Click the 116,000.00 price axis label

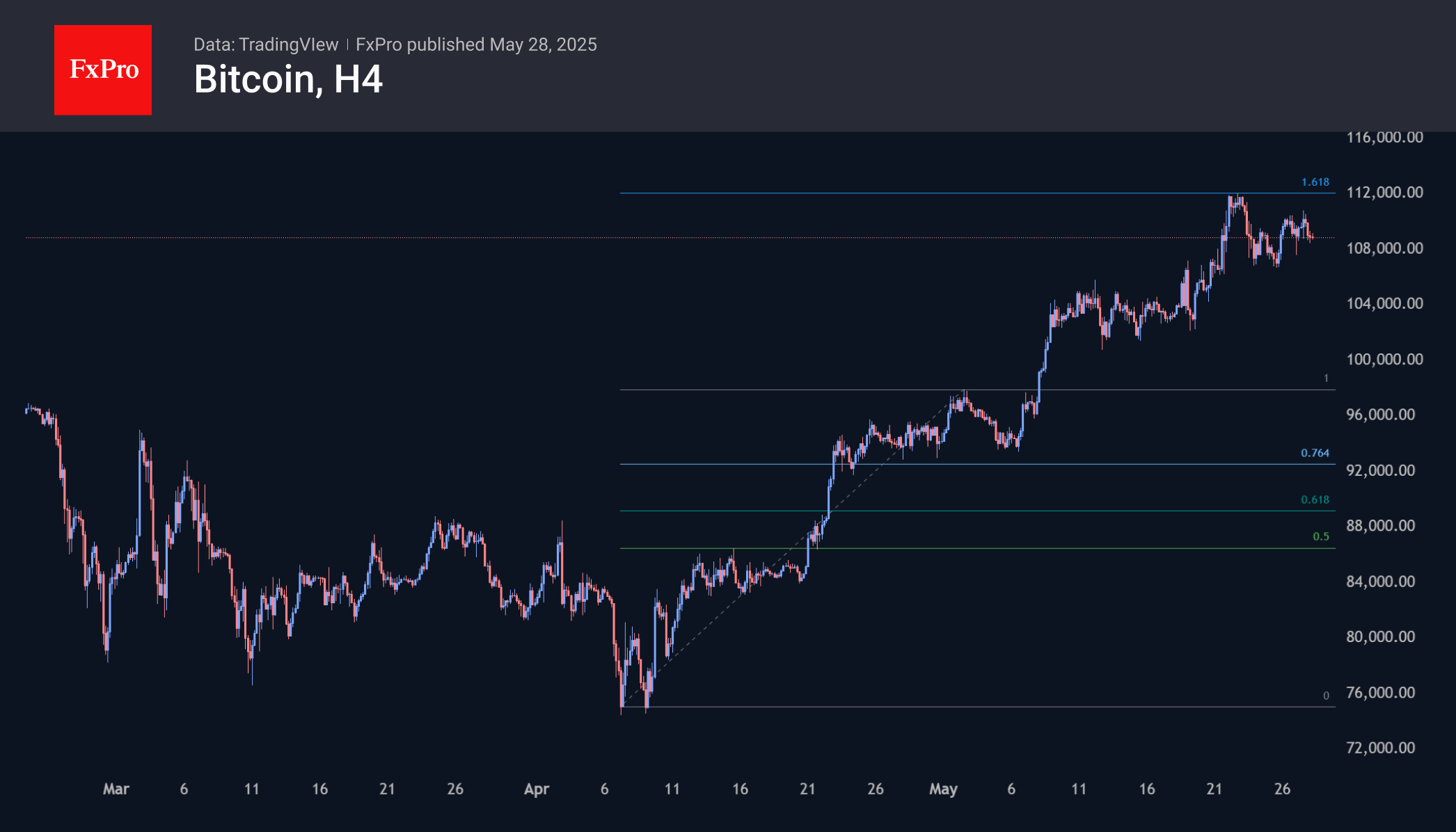tap(1384, 137)
